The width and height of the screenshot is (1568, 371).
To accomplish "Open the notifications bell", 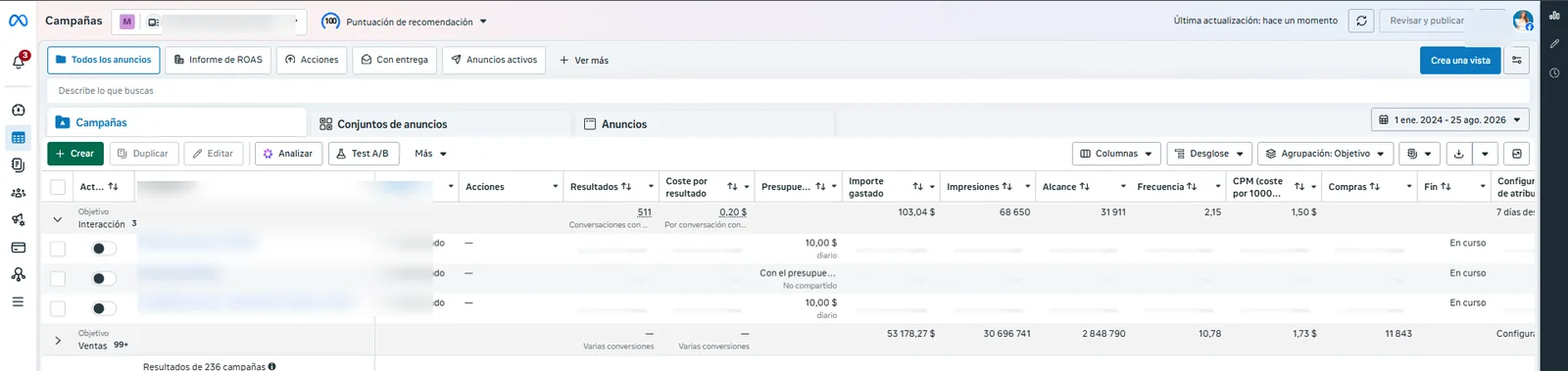I will (x=19, y=62).
